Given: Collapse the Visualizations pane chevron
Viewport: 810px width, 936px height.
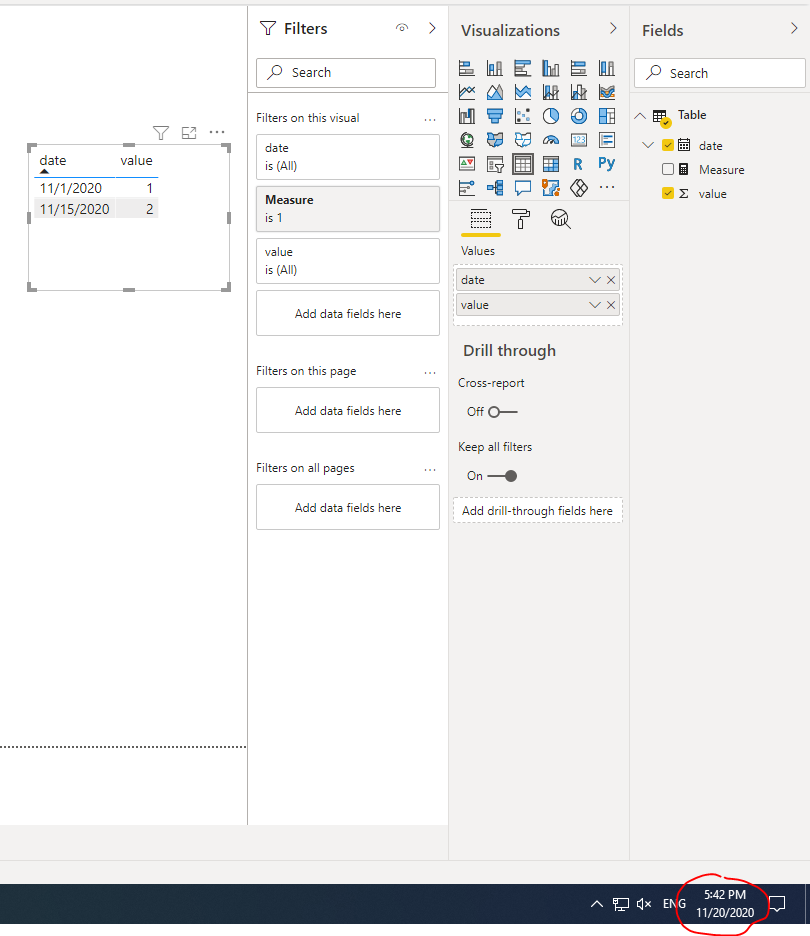Looking at the screenshot, I should 613,28.
